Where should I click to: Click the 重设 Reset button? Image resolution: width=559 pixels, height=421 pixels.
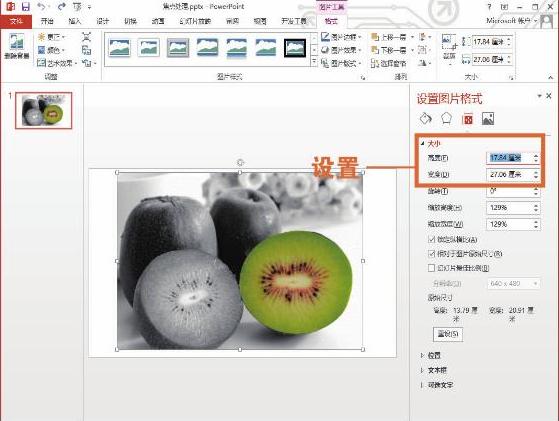coord(448,334)
